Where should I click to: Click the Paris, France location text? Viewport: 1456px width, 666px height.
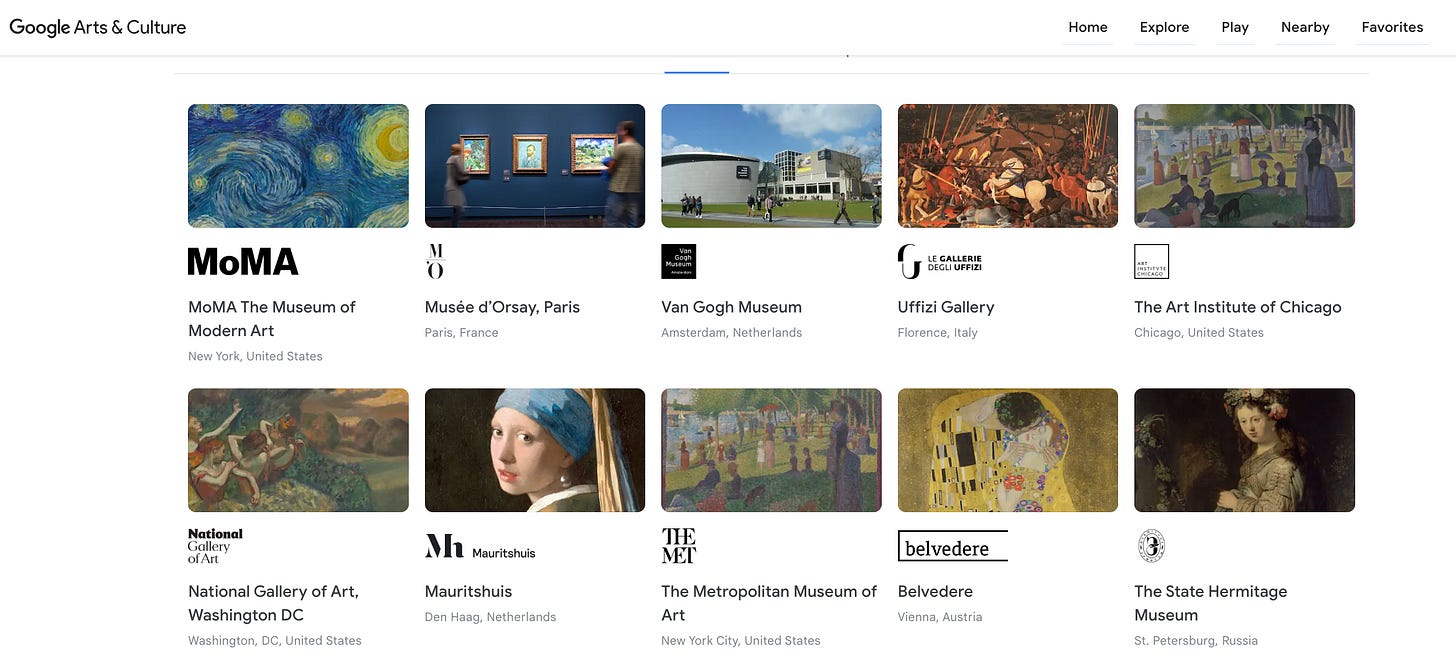coord(461,332)
